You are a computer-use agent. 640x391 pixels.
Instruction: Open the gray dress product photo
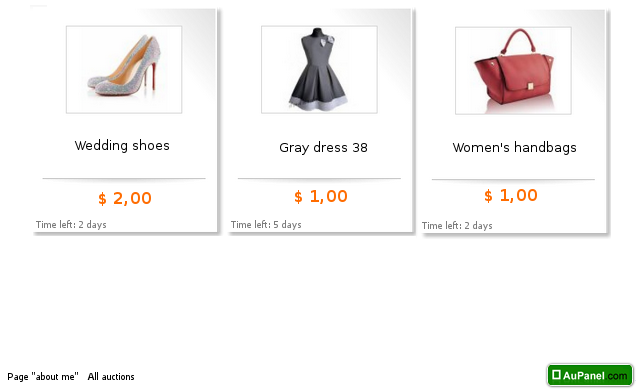click(319, 69)
